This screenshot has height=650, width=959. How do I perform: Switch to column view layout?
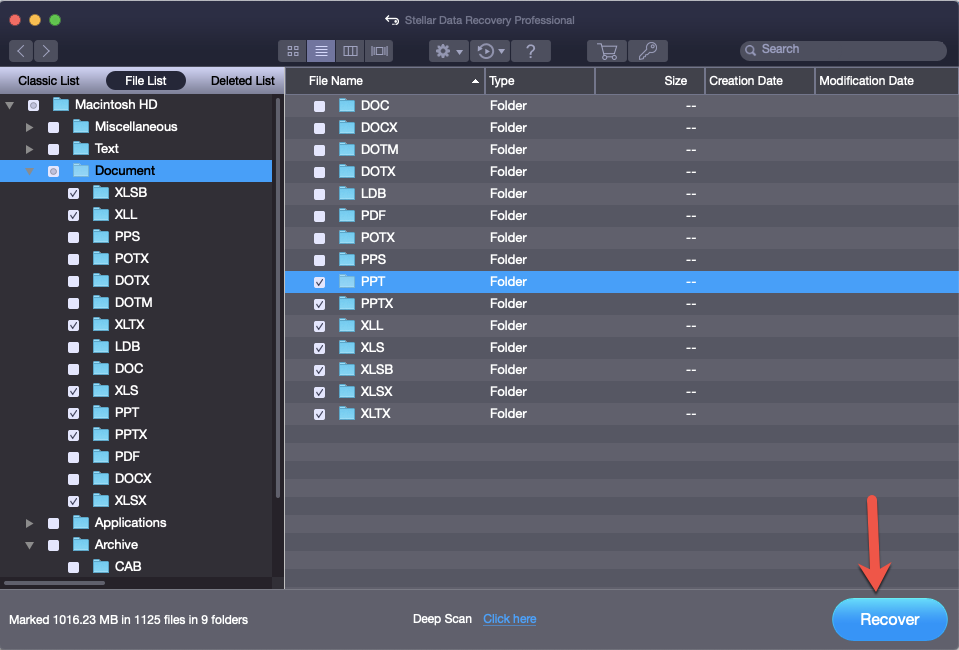350,51
